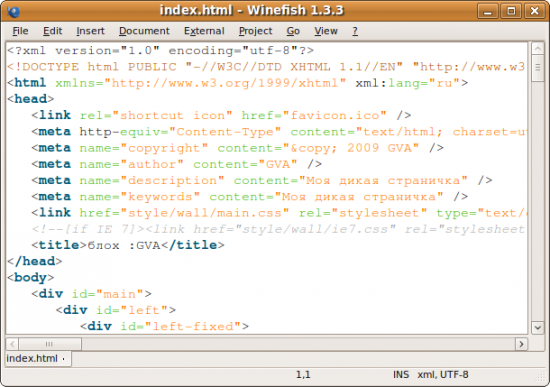Image resolution: width=550 pixels, height=387 pixels.
Task: Click the link rel="shortcut icon" line
Action: coord(221,115)
